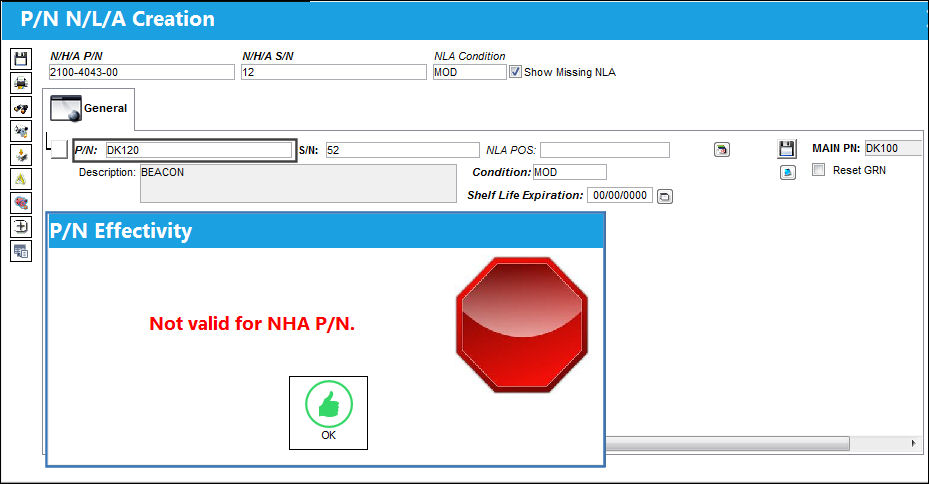Click the yellow triangle icon in left toolbar
929x484 pixels.
click(21, 179)
